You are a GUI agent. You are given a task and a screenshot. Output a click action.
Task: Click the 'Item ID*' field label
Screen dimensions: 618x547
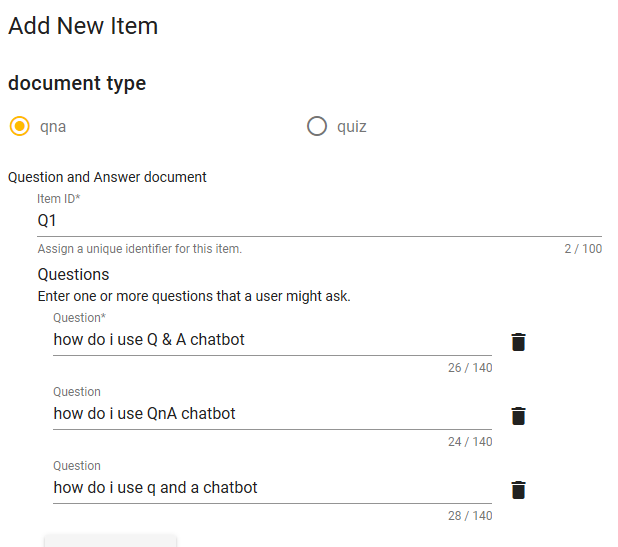(59, 199)
